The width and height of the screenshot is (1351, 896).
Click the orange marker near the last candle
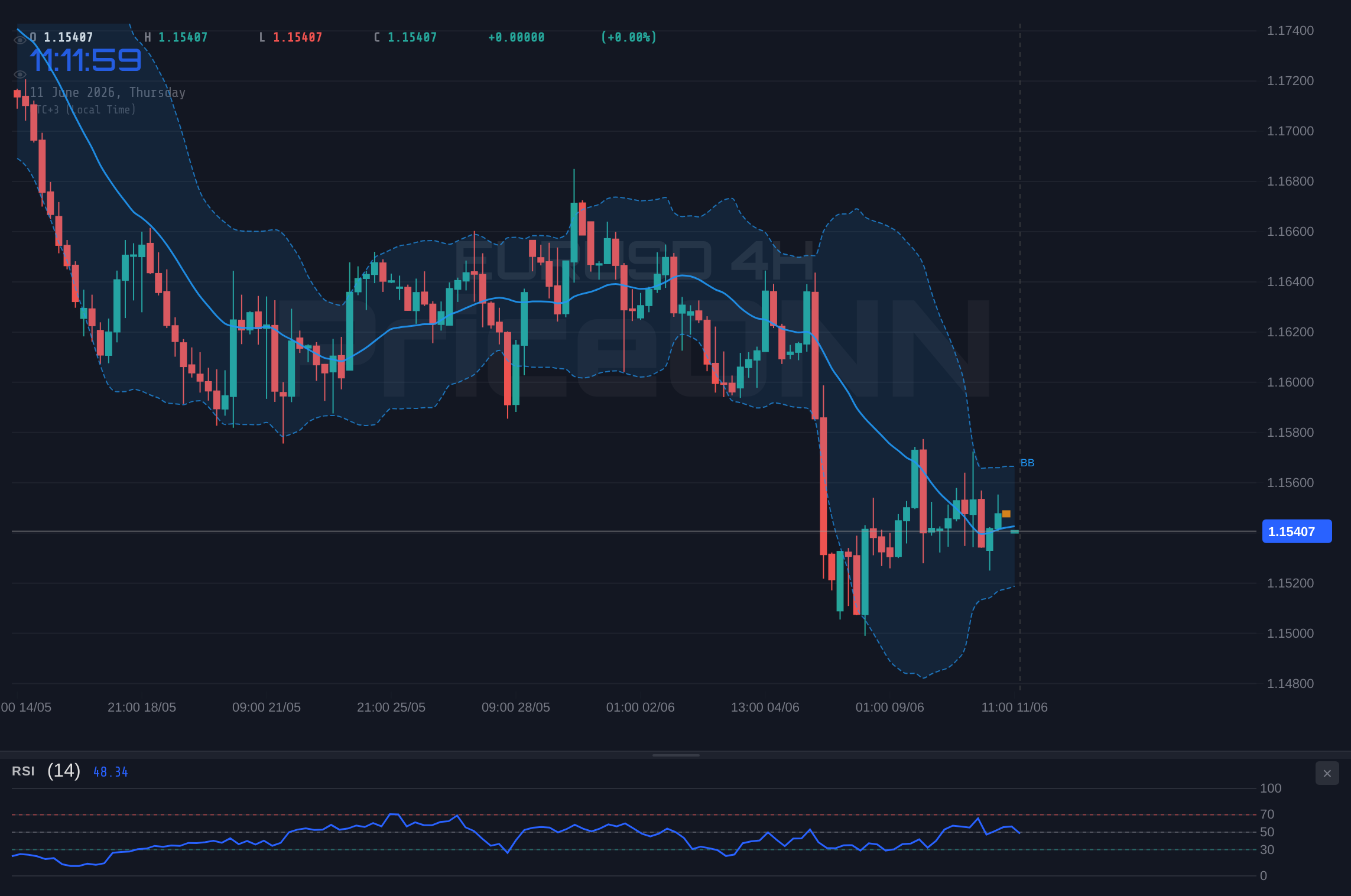[1006, 514]
